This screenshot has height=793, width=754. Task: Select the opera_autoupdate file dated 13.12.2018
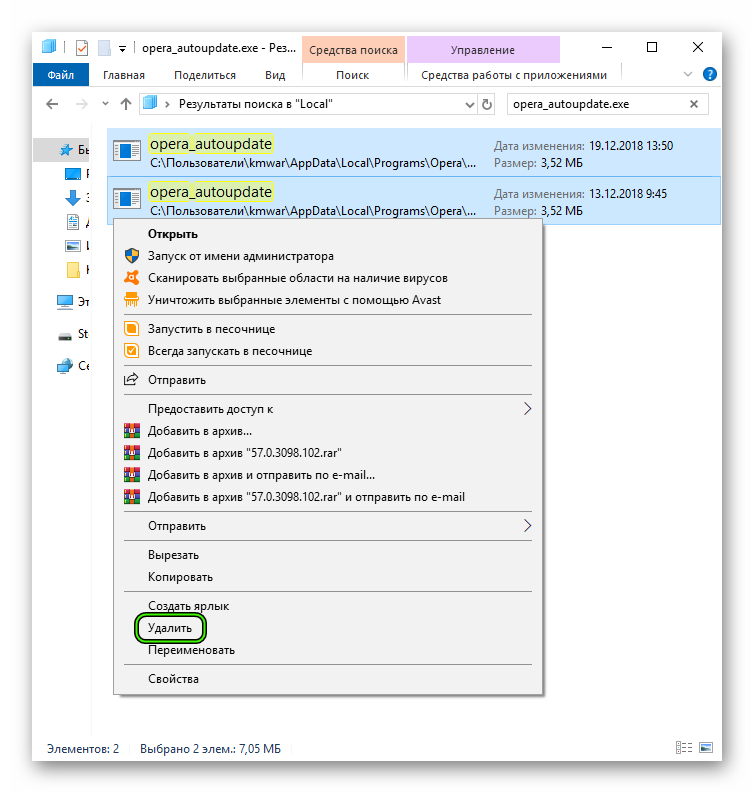coord(414,200)
